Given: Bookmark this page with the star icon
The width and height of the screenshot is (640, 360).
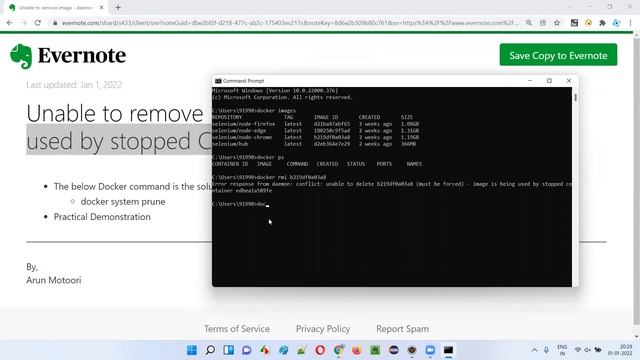Looking at the screenshot, I should click(x=557, y=23).
